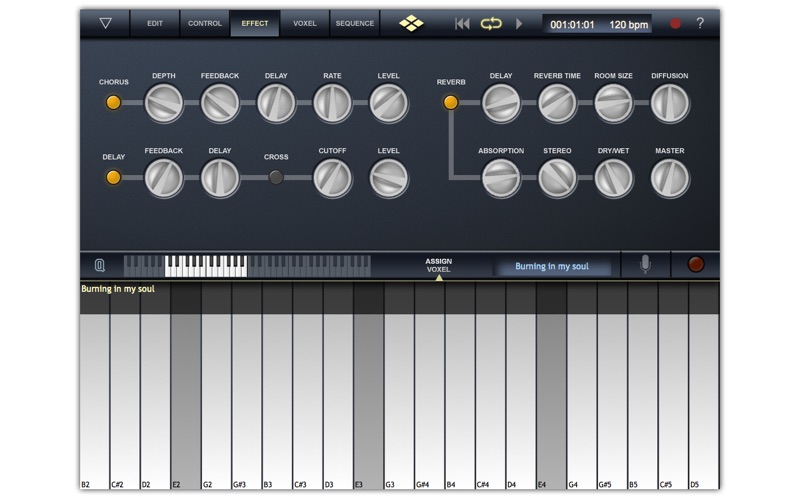Toggle the CHORUS effect on/off LED
Screen dimensions: 800x500
pos(113,103)
